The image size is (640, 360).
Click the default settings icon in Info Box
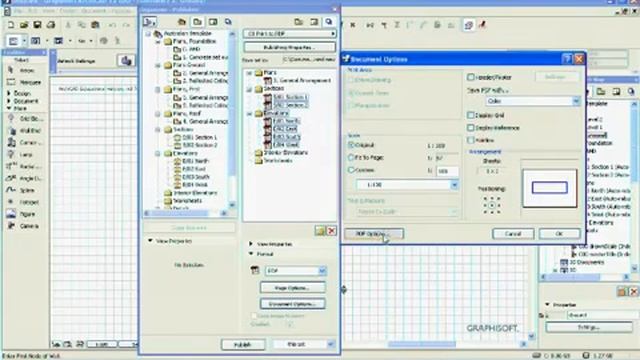click(x=126, y=61)
